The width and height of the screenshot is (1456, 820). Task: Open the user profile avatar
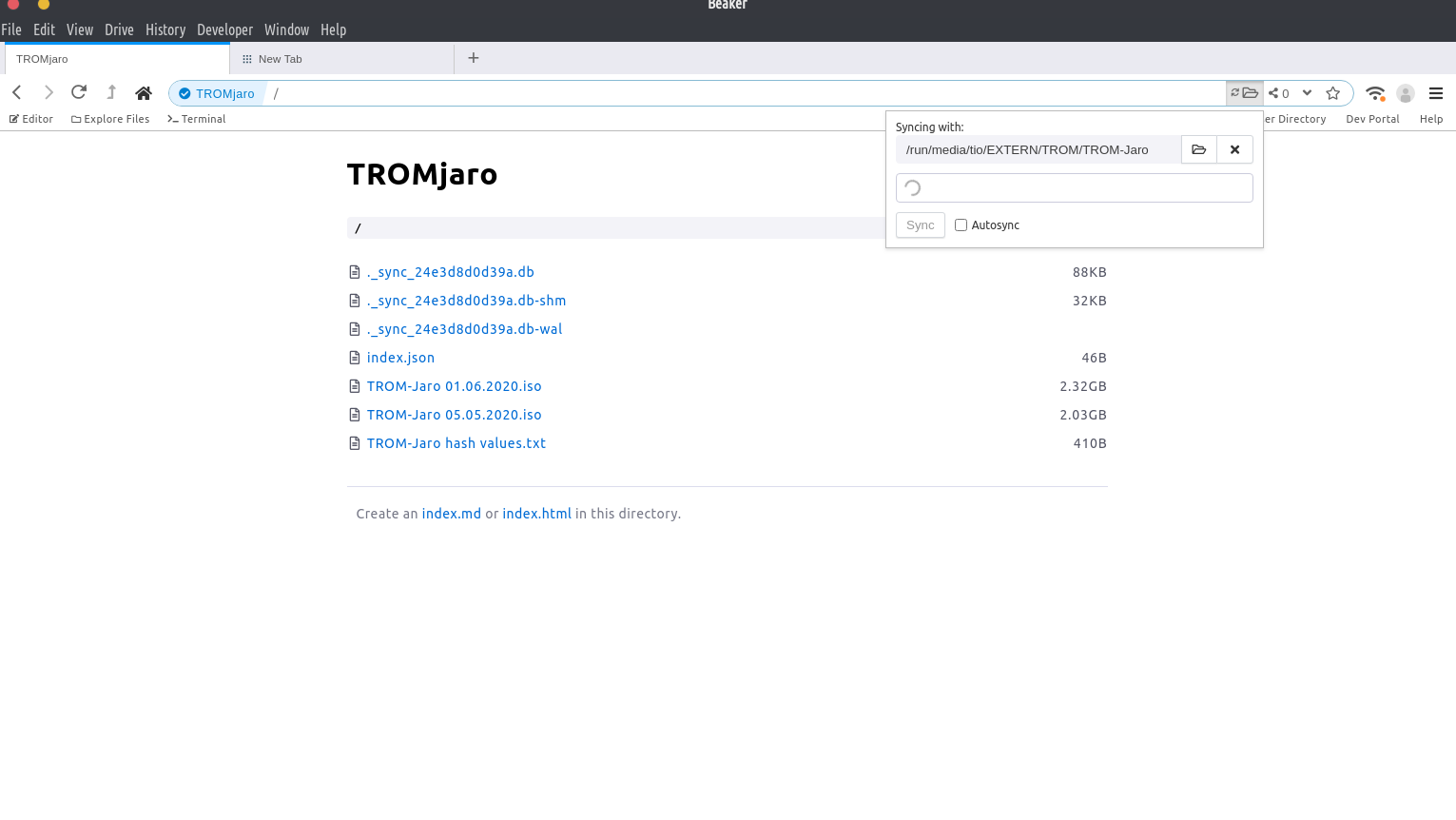[x=1406, y=93]
